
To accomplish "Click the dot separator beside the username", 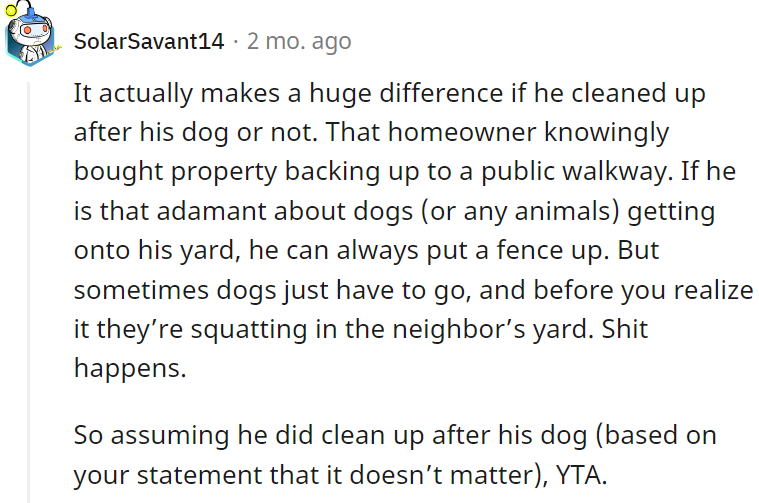I will click(236, 42).
